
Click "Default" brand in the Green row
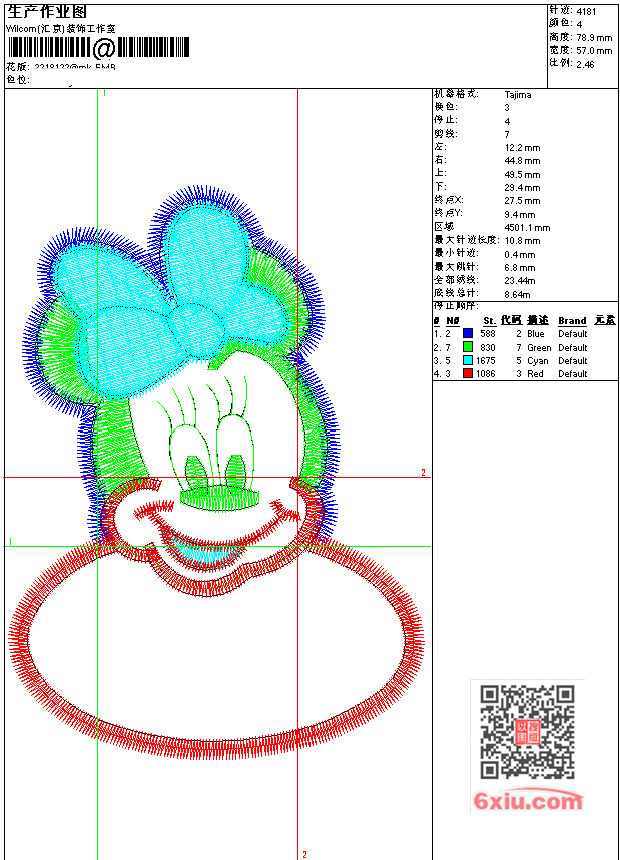tap(573, 348)
